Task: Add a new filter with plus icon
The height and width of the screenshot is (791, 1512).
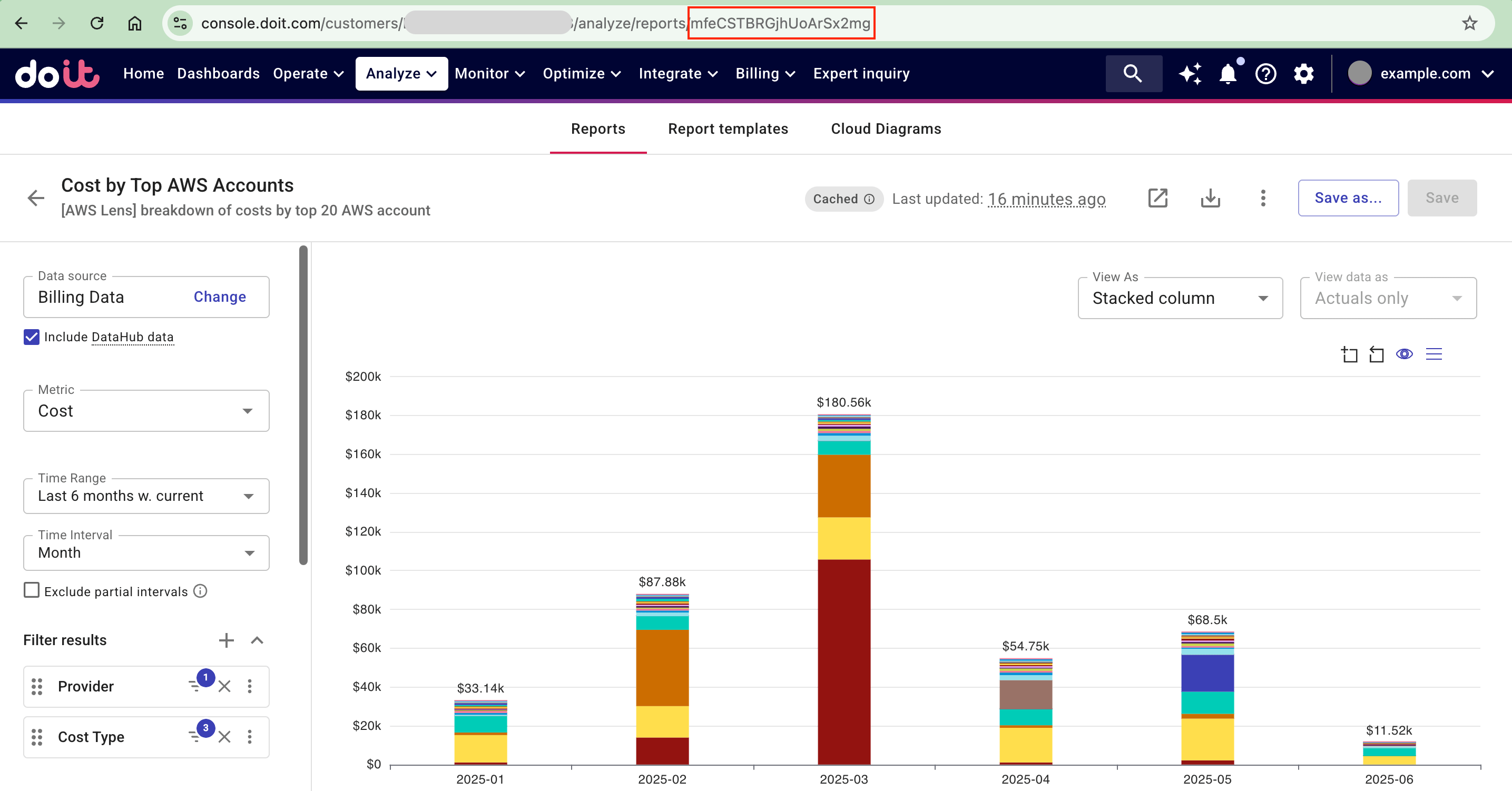Action: 226,640
